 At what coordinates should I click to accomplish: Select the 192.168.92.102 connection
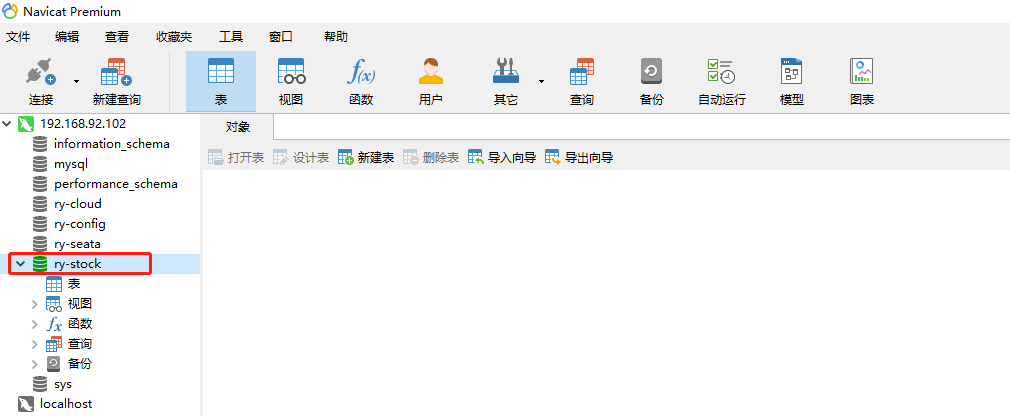click(83, 123)
